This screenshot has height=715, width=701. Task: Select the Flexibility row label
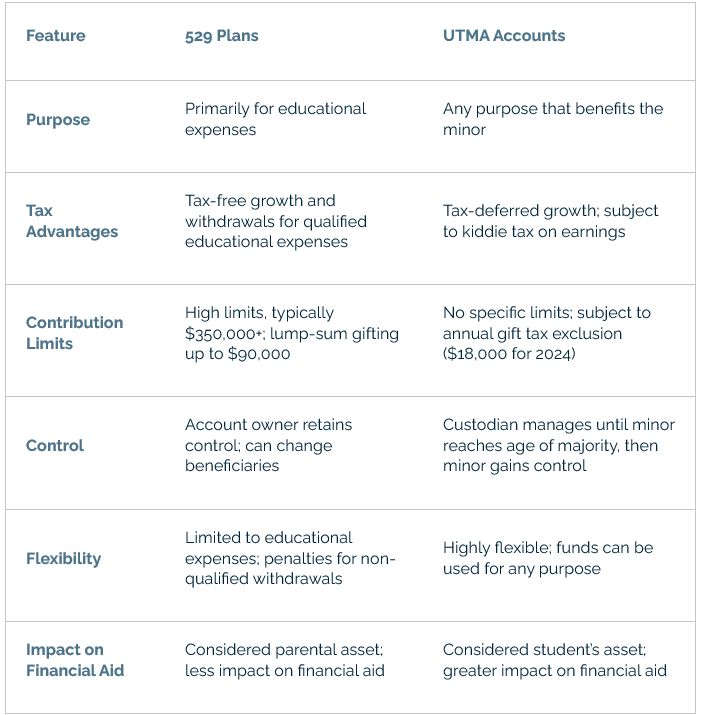click(x=63, y=559)
